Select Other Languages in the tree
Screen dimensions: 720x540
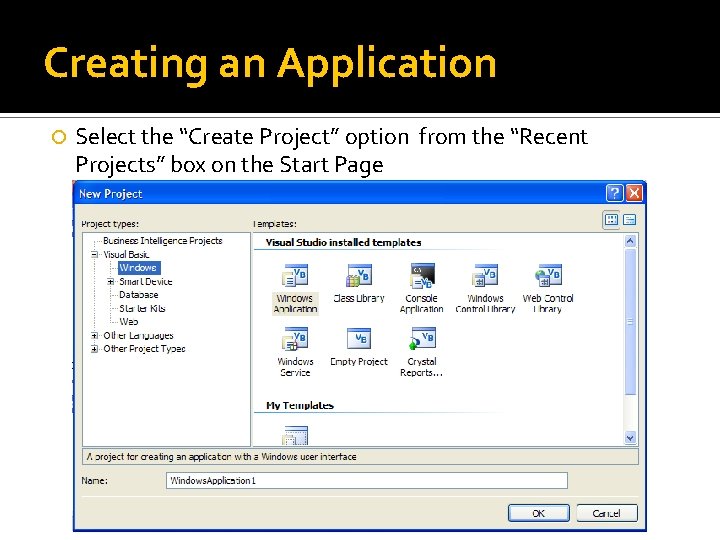[x=138, y=336]
